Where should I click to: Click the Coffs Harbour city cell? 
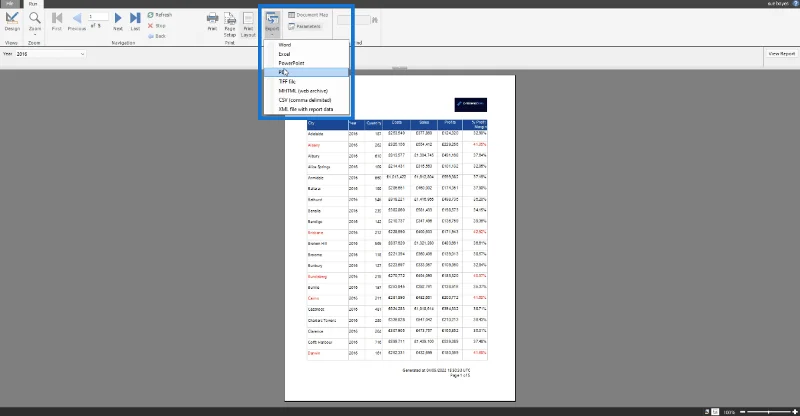[x=328, y=342]
